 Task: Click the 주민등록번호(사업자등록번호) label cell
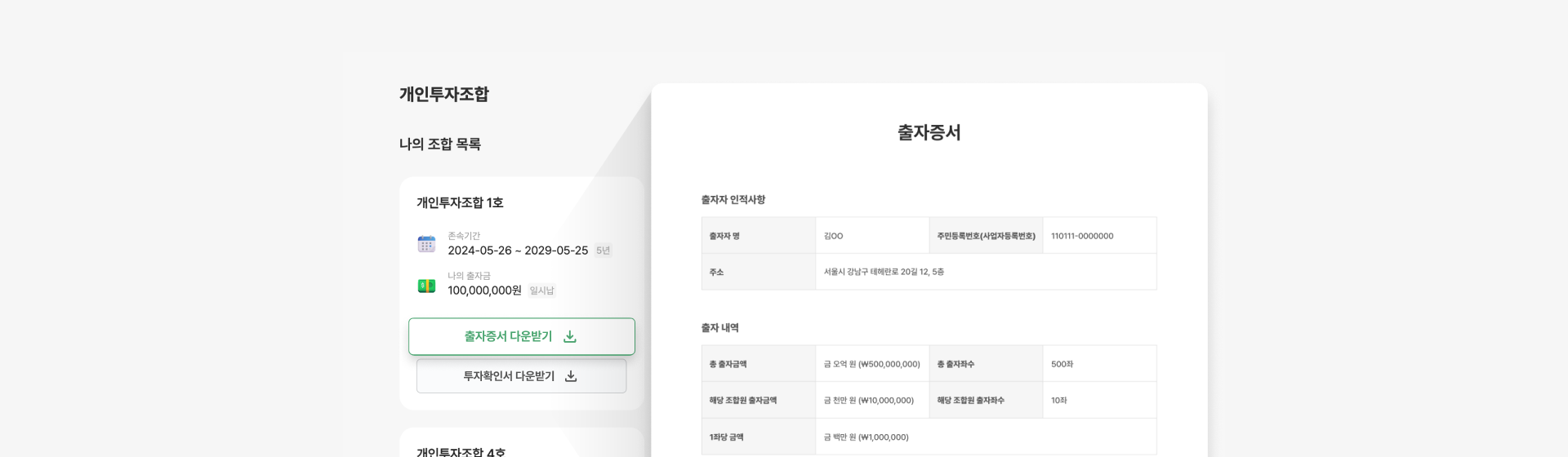pyautogui.click(x=986, y=236)
